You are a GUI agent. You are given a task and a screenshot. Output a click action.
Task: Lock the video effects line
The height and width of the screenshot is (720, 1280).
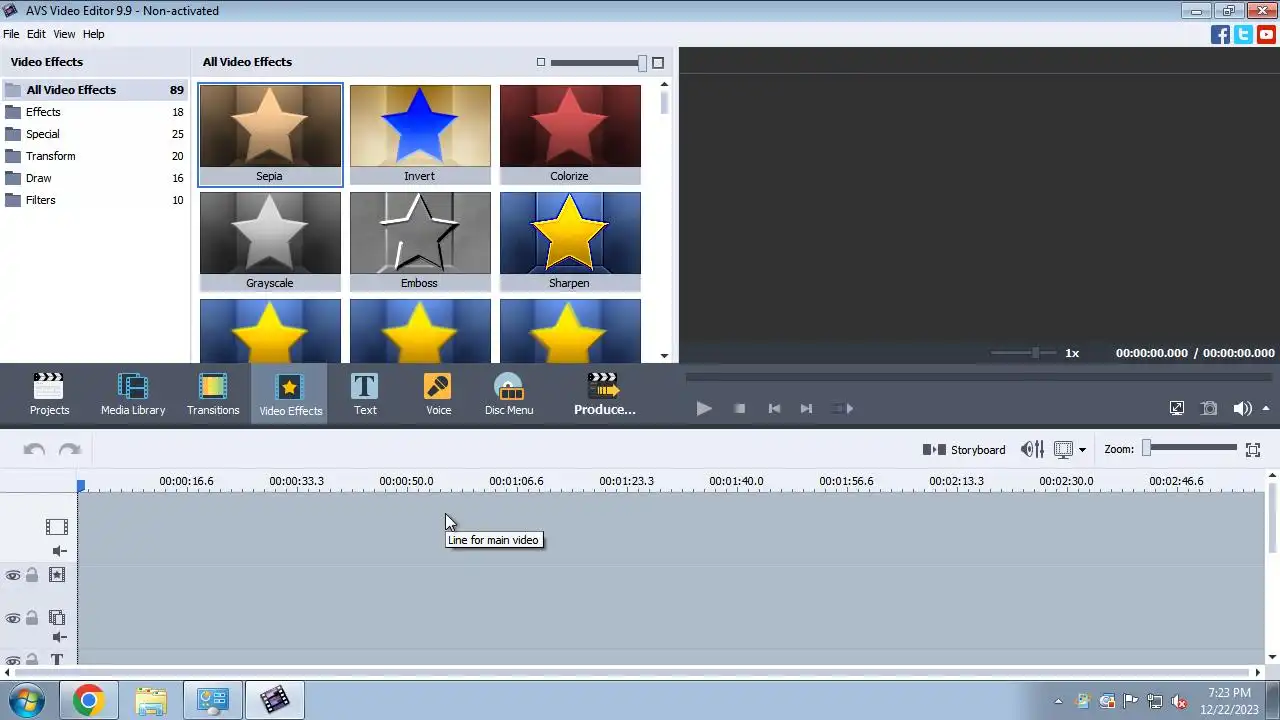click(32, 575)
